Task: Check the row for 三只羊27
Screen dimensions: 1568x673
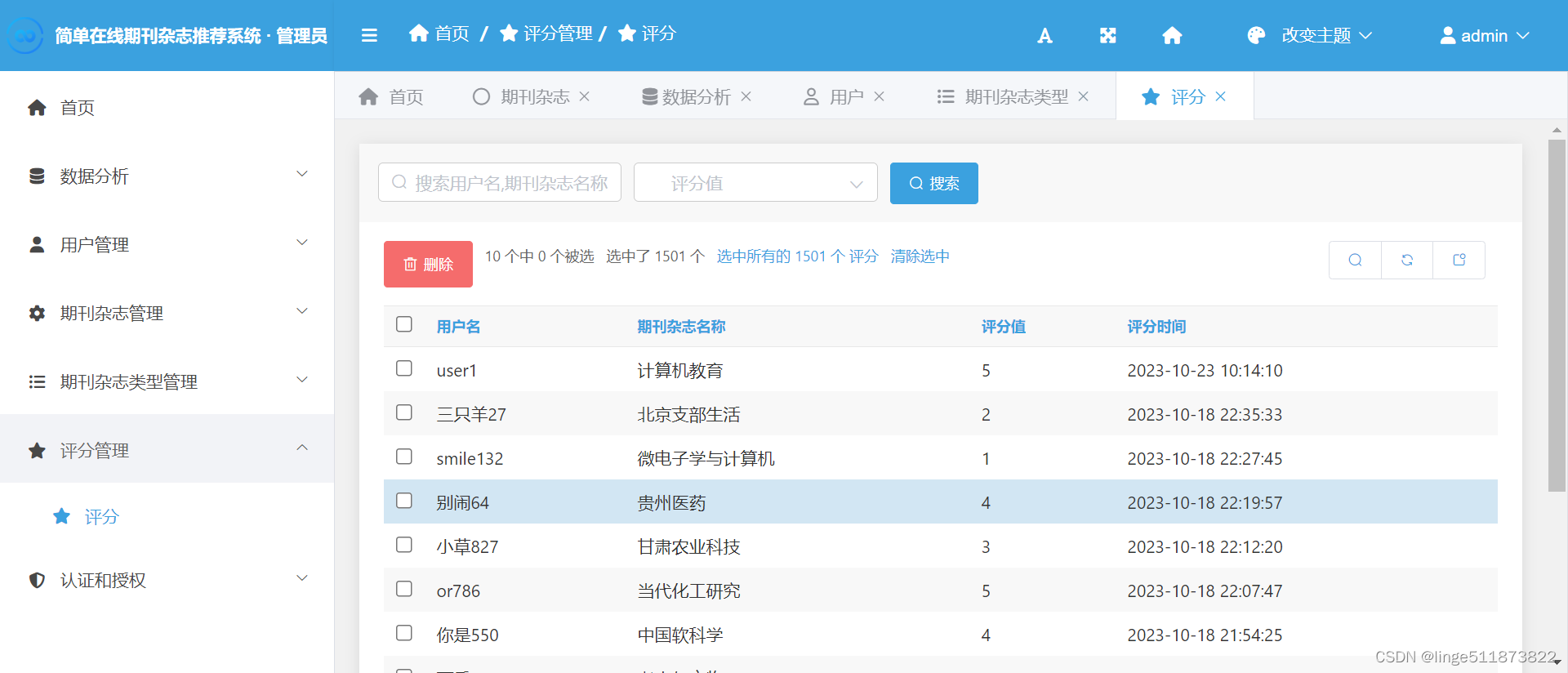Action: [x=404, y=412]
